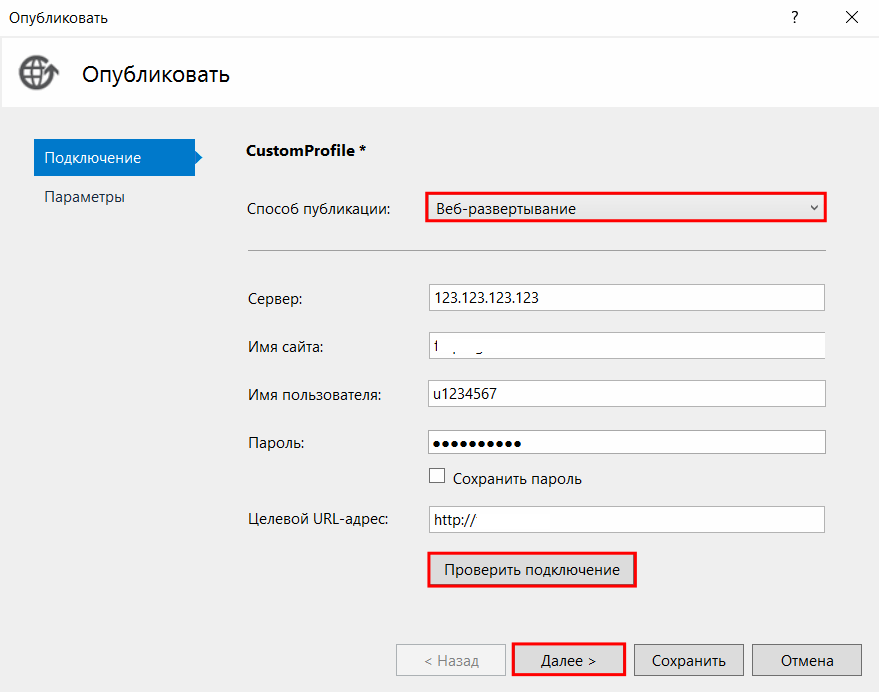This screenshot has width=879, height=692.
Task: Click the Help question mark icon
Action: (x=794, y=17)
